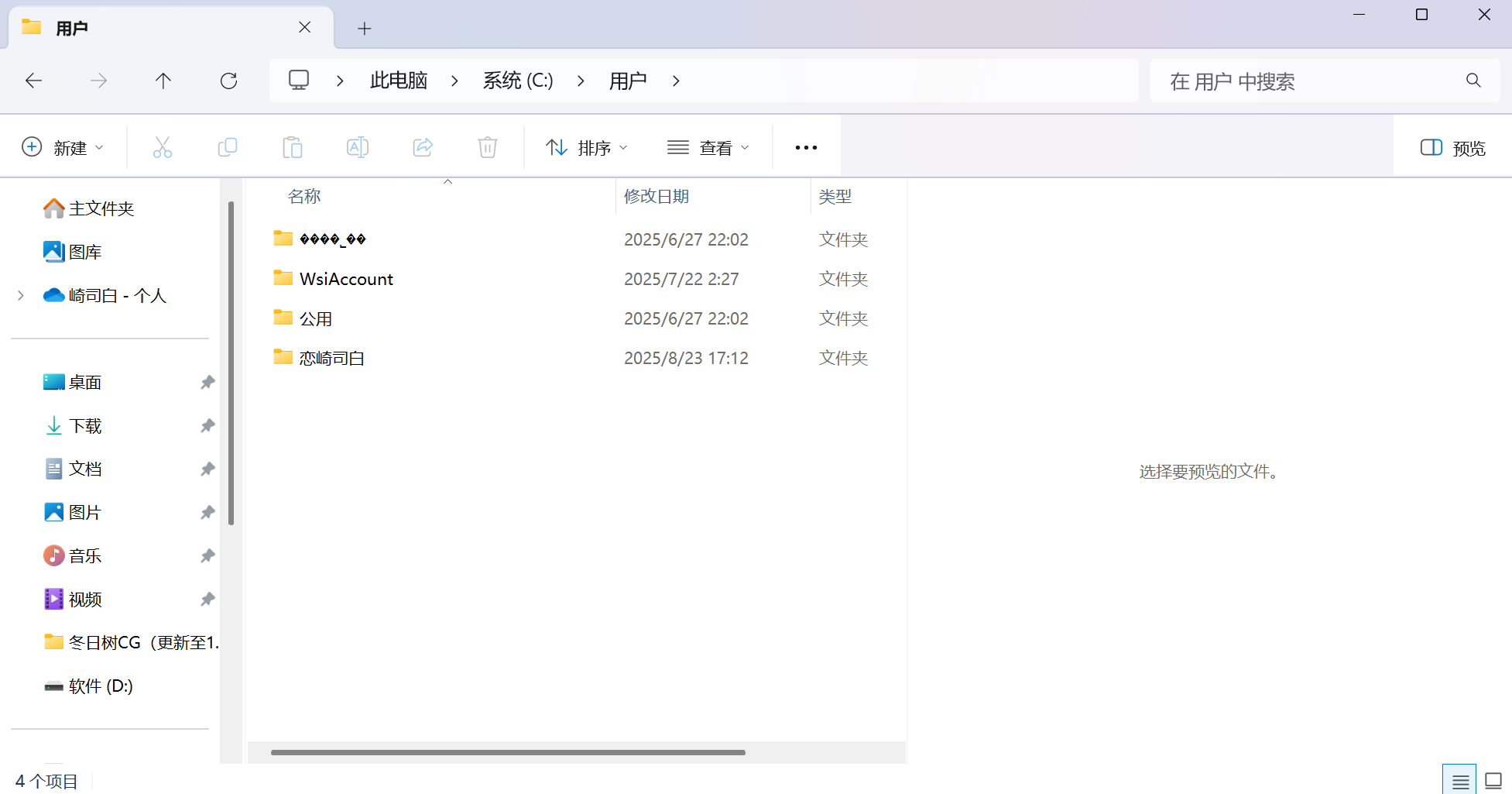Click the 在 用户 中搜索 search box
The image size is (1512, 794).
[1324, 81]
